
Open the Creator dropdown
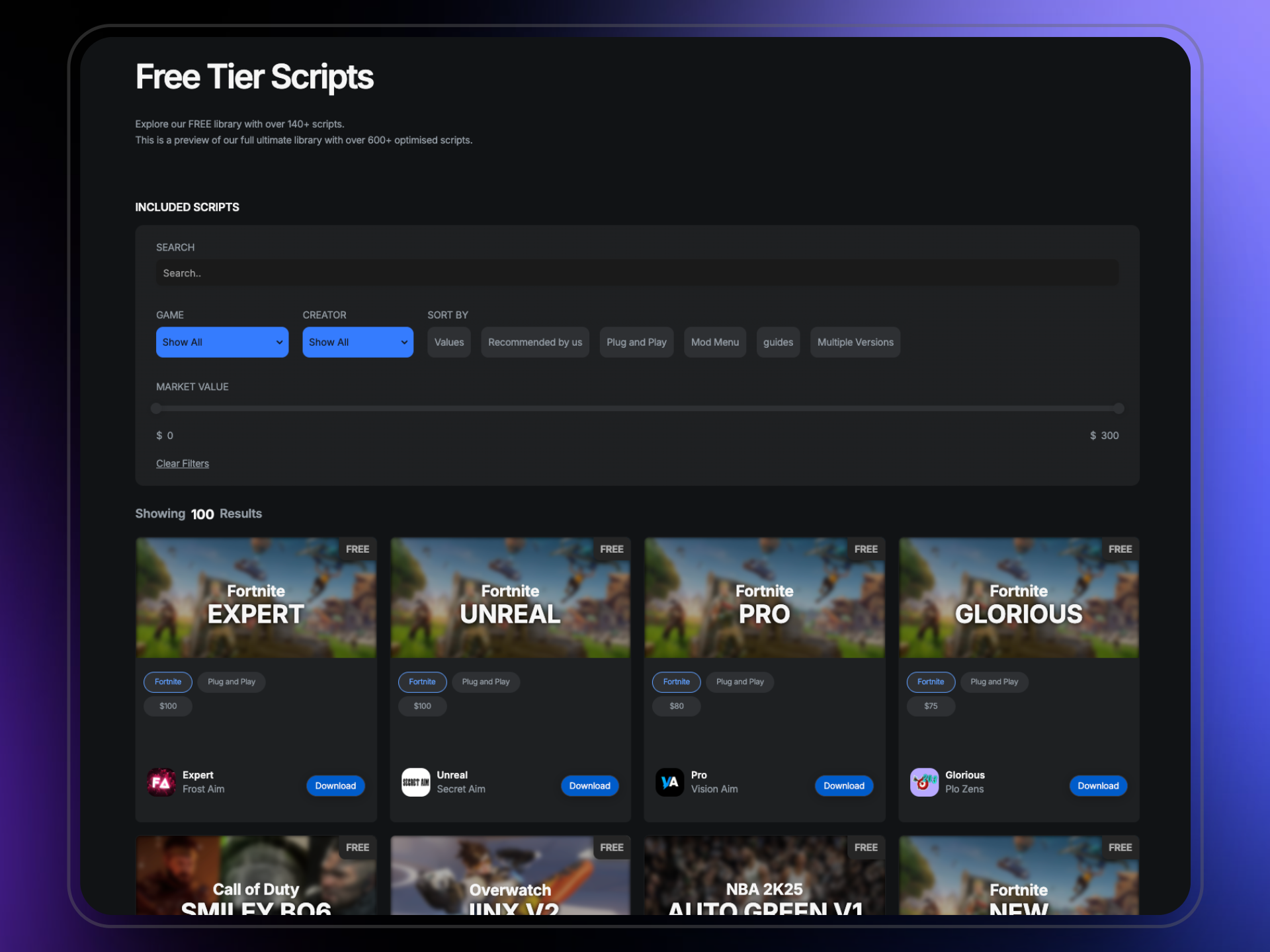(358, 342)
